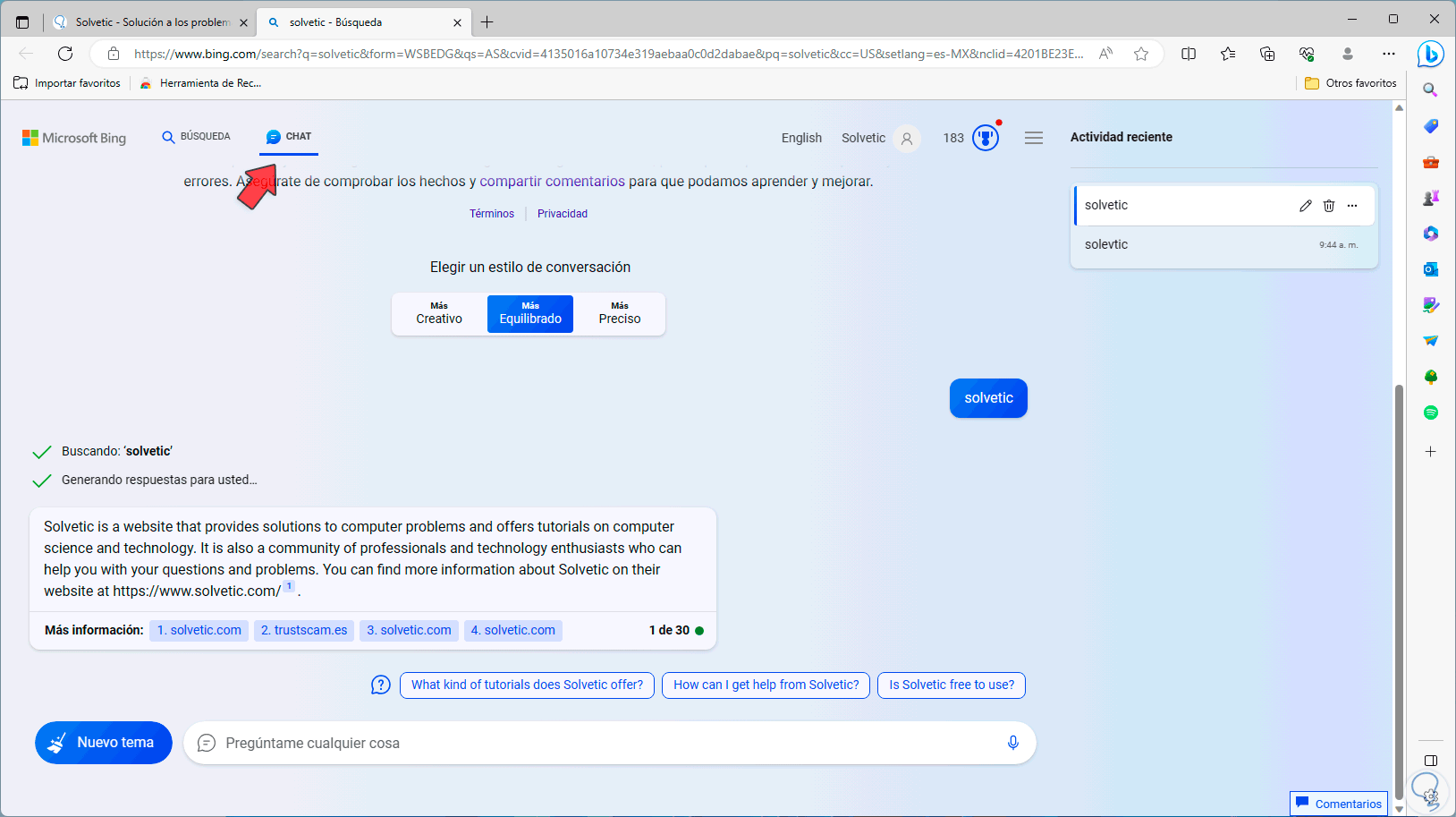Open more options for solvetic chat

[1352, 206]
